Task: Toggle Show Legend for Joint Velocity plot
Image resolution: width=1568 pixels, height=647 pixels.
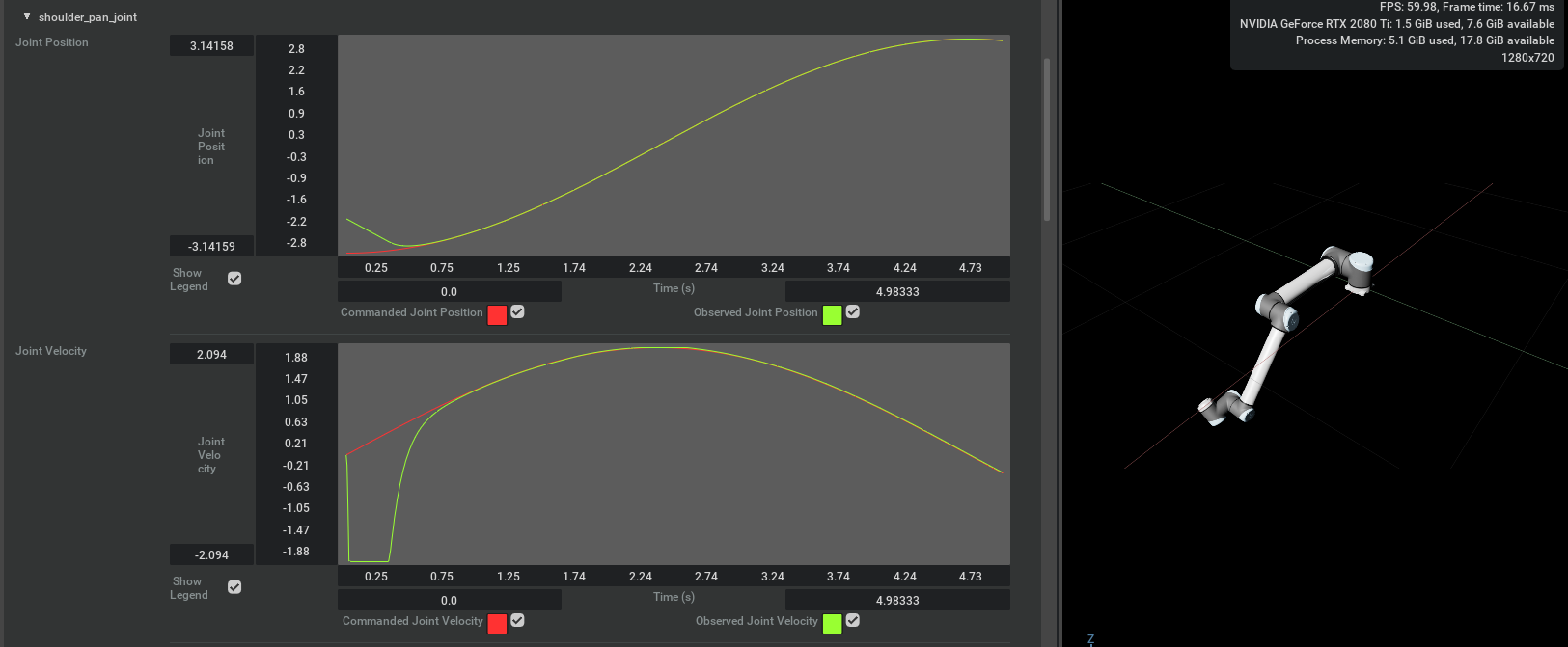Action: tap(234, 587)
